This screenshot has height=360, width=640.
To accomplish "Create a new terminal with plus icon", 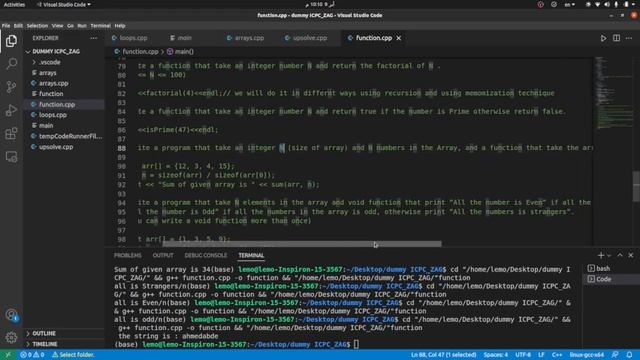I will (x=600, y=255).
